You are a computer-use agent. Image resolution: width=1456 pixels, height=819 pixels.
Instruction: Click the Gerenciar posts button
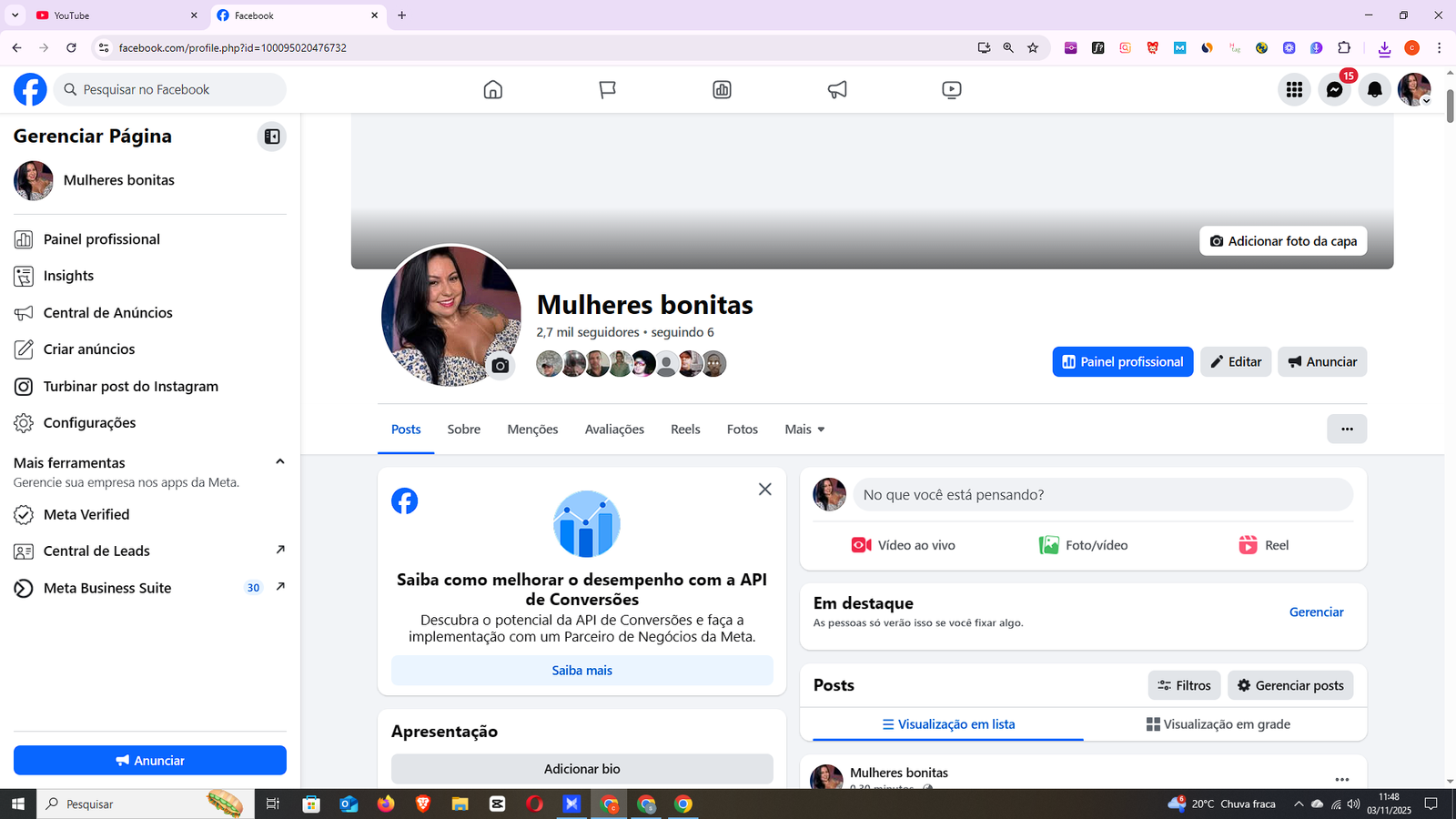pyautogui.click(x=1290, y=685)
